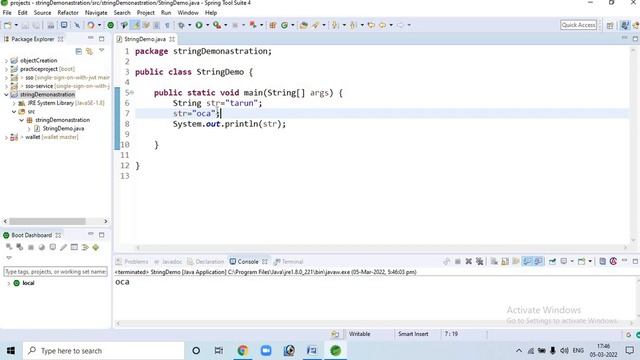Click the Stop icon in Boot Dashboard
The image size is (640, 360).
31,247
